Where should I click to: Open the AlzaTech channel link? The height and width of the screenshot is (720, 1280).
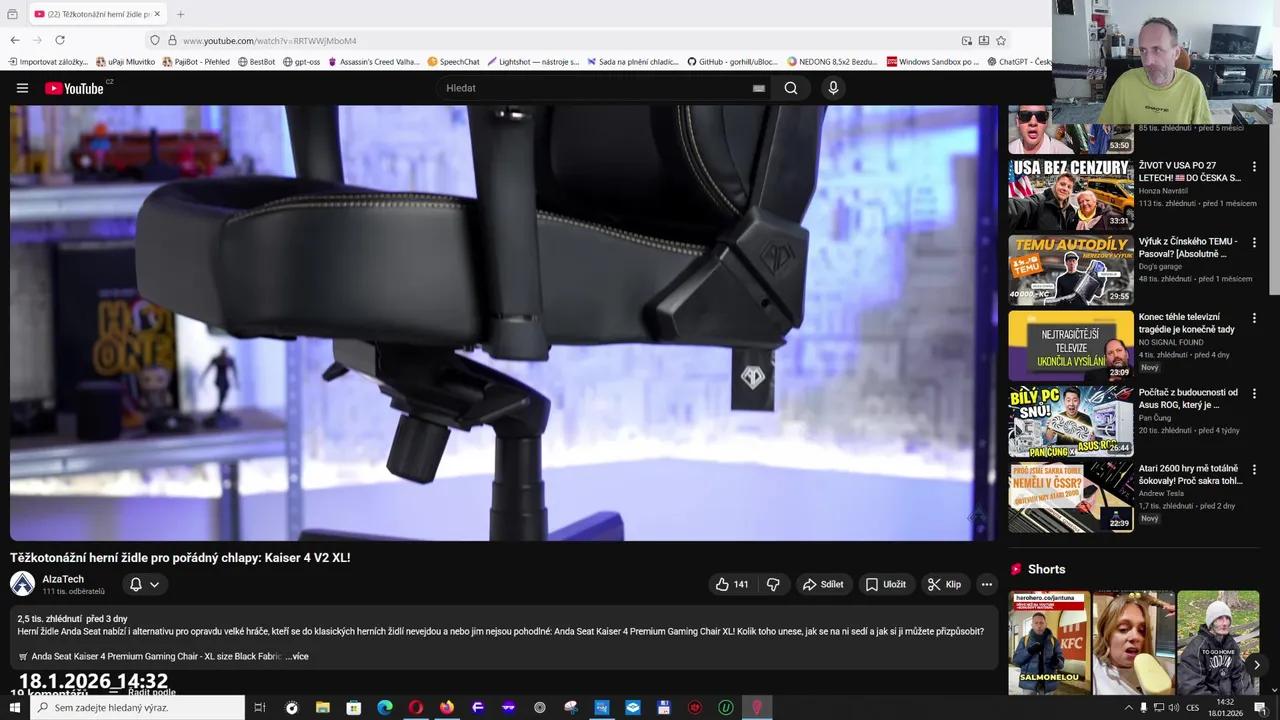tap(62, 579)
